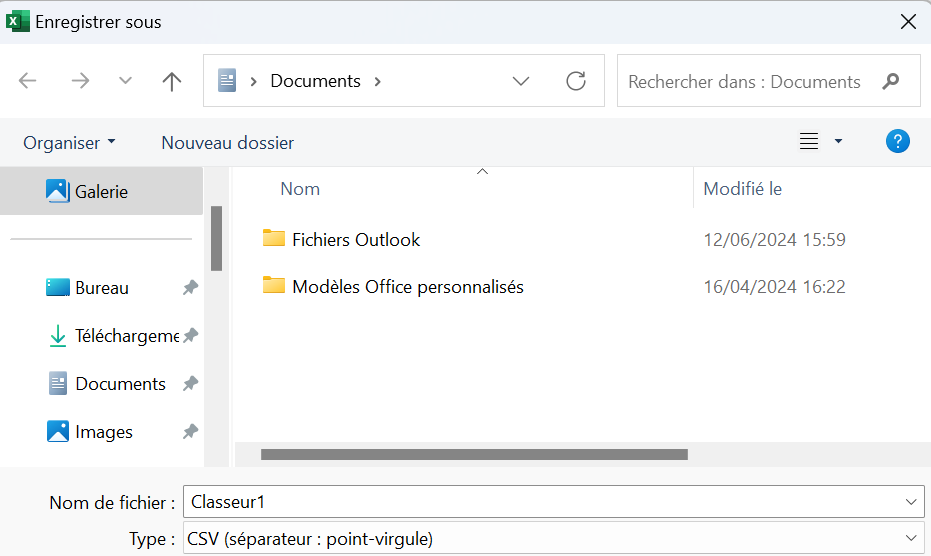Open the blue help icon

click(x=898, y=142)
